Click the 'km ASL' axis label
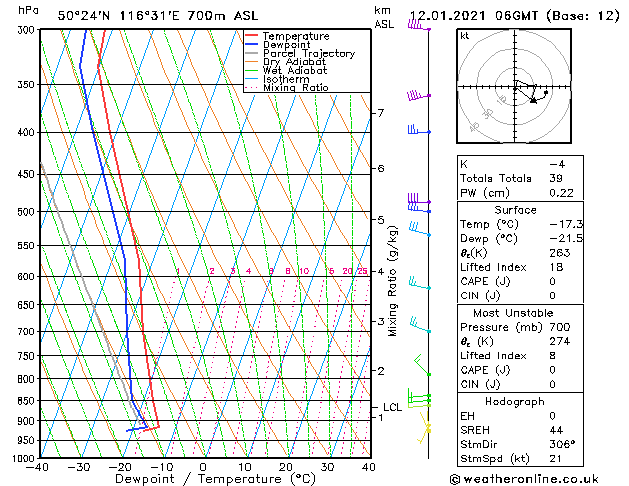 tap(384, 17)
